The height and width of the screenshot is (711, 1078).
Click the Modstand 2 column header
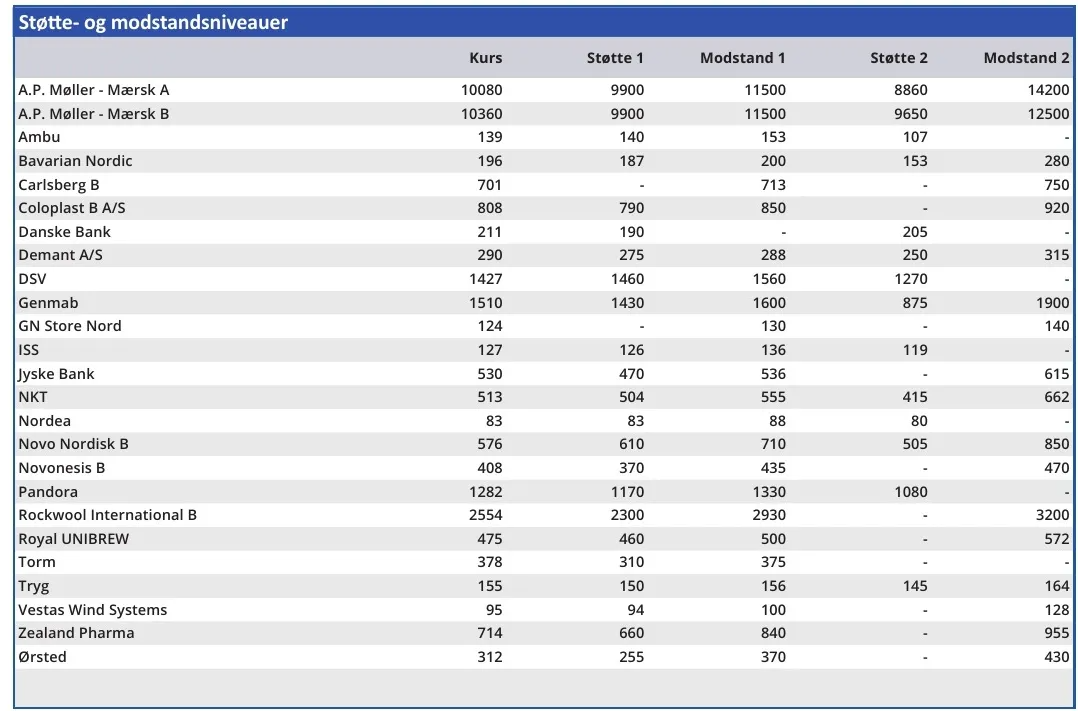1026,58
